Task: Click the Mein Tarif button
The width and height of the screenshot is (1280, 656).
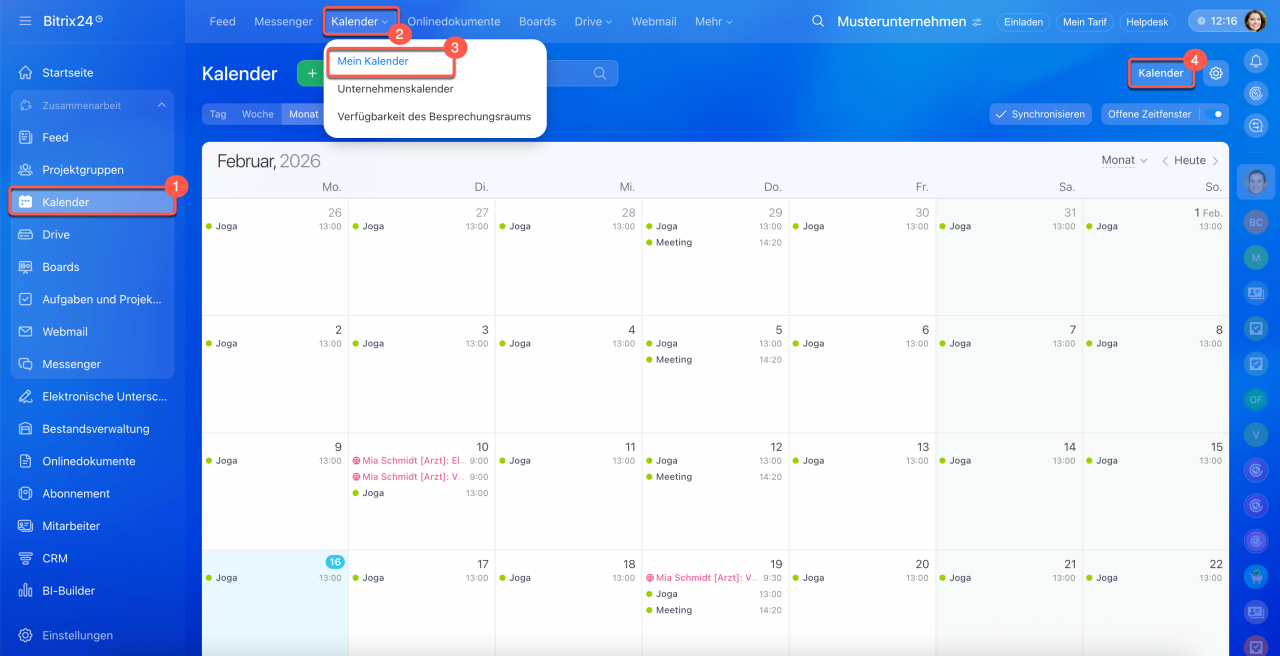Action: click(1085, 21)
